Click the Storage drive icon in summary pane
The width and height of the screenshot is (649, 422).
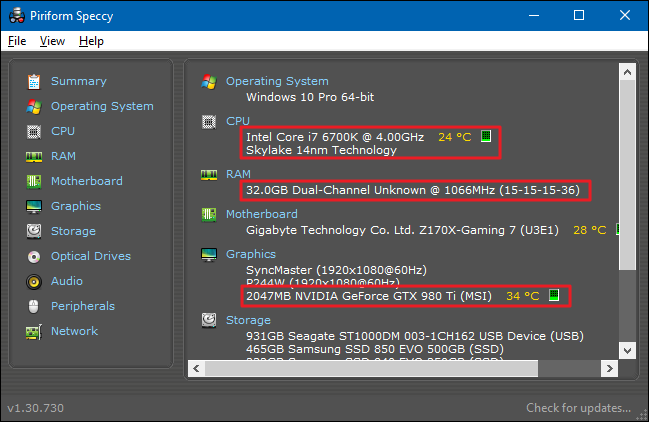[209, 320]
